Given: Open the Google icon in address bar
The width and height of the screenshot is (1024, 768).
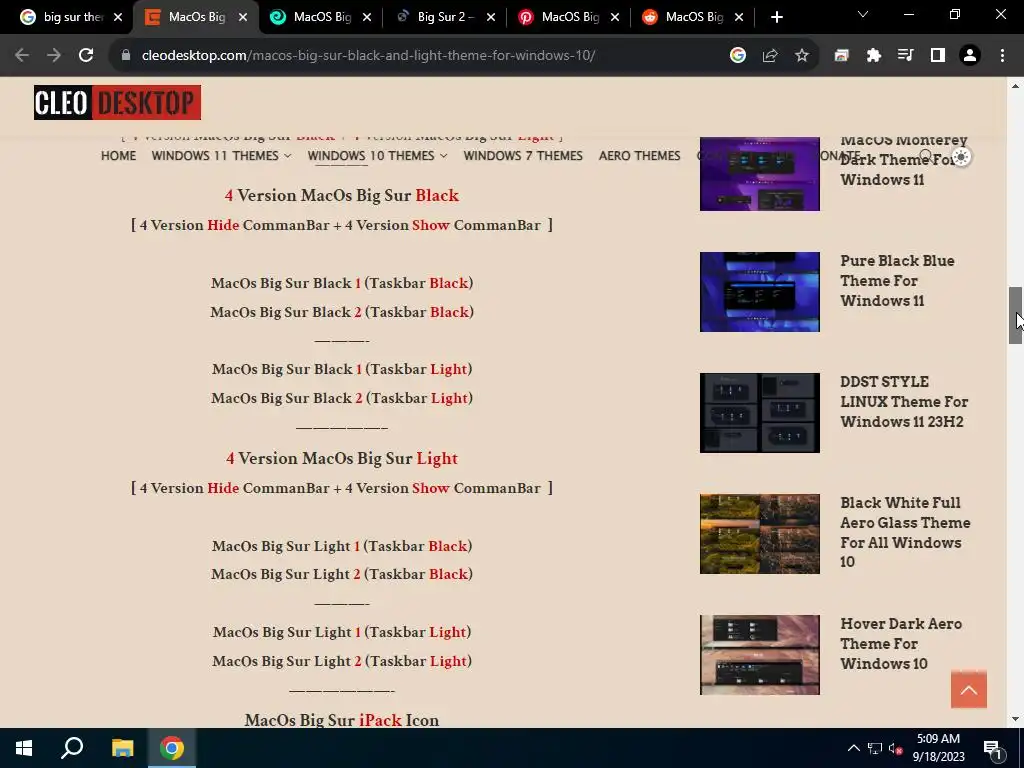Looking at the screenshot, I should click(x=738, y=56).
